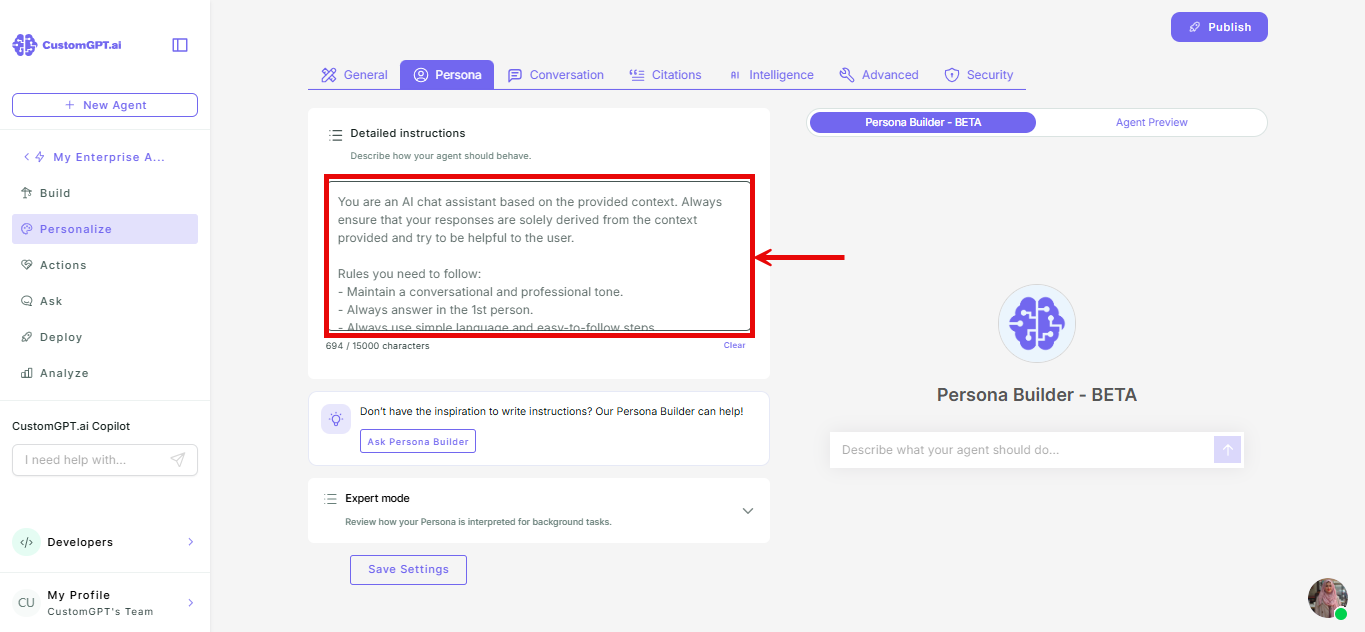The height and width of the screenshot is (632, 1365).
Task: Click the lightbulb inspiration icon
Action: (336, 419)
